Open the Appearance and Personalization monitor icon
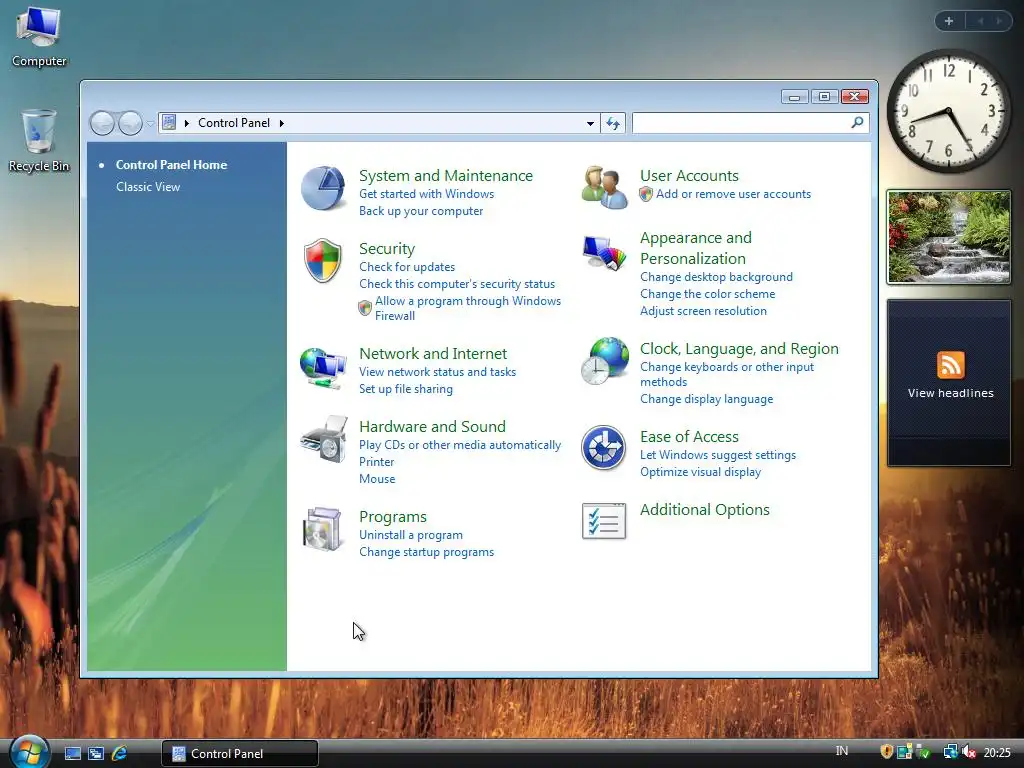The image size is (1024, 768). point(604,253)
